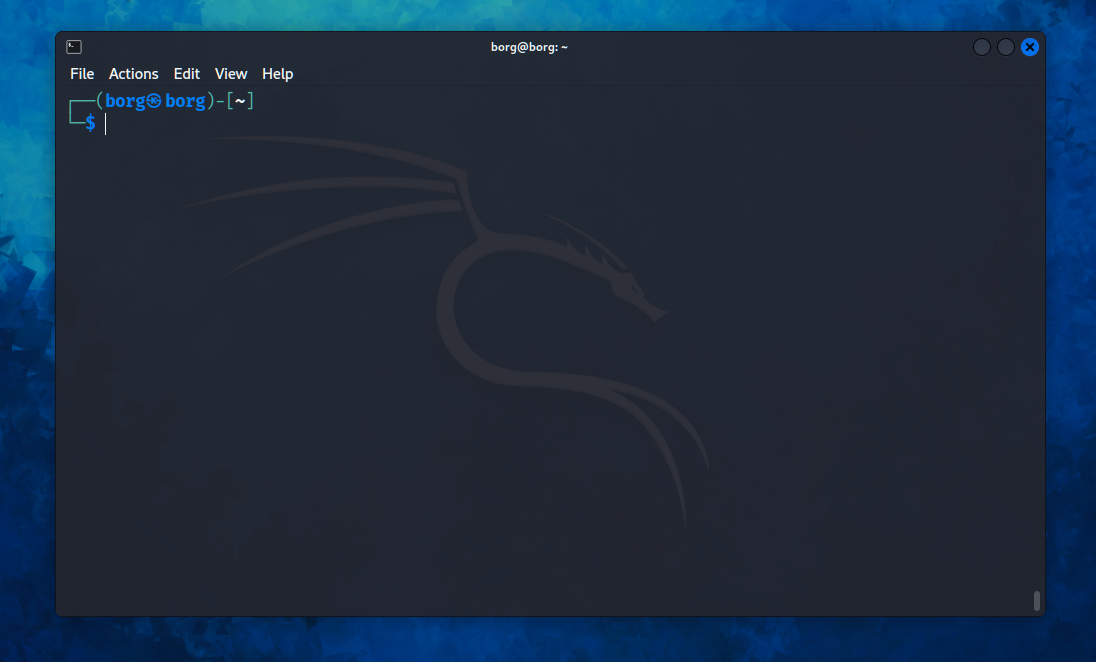Image resolution: width=1096 pixels, height=662 pixels.
Task: Open the Actions menu
Action: click(x=134, y=73)
